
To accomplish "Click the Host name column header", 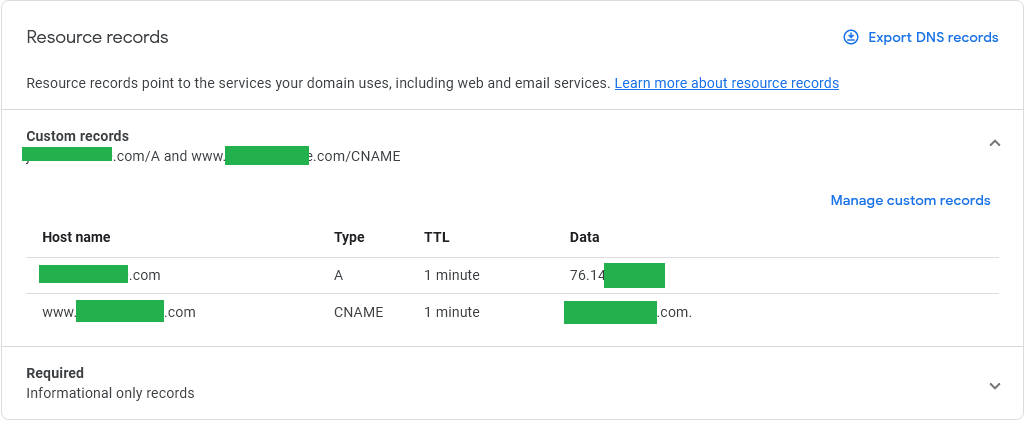I will coord(76,238).
